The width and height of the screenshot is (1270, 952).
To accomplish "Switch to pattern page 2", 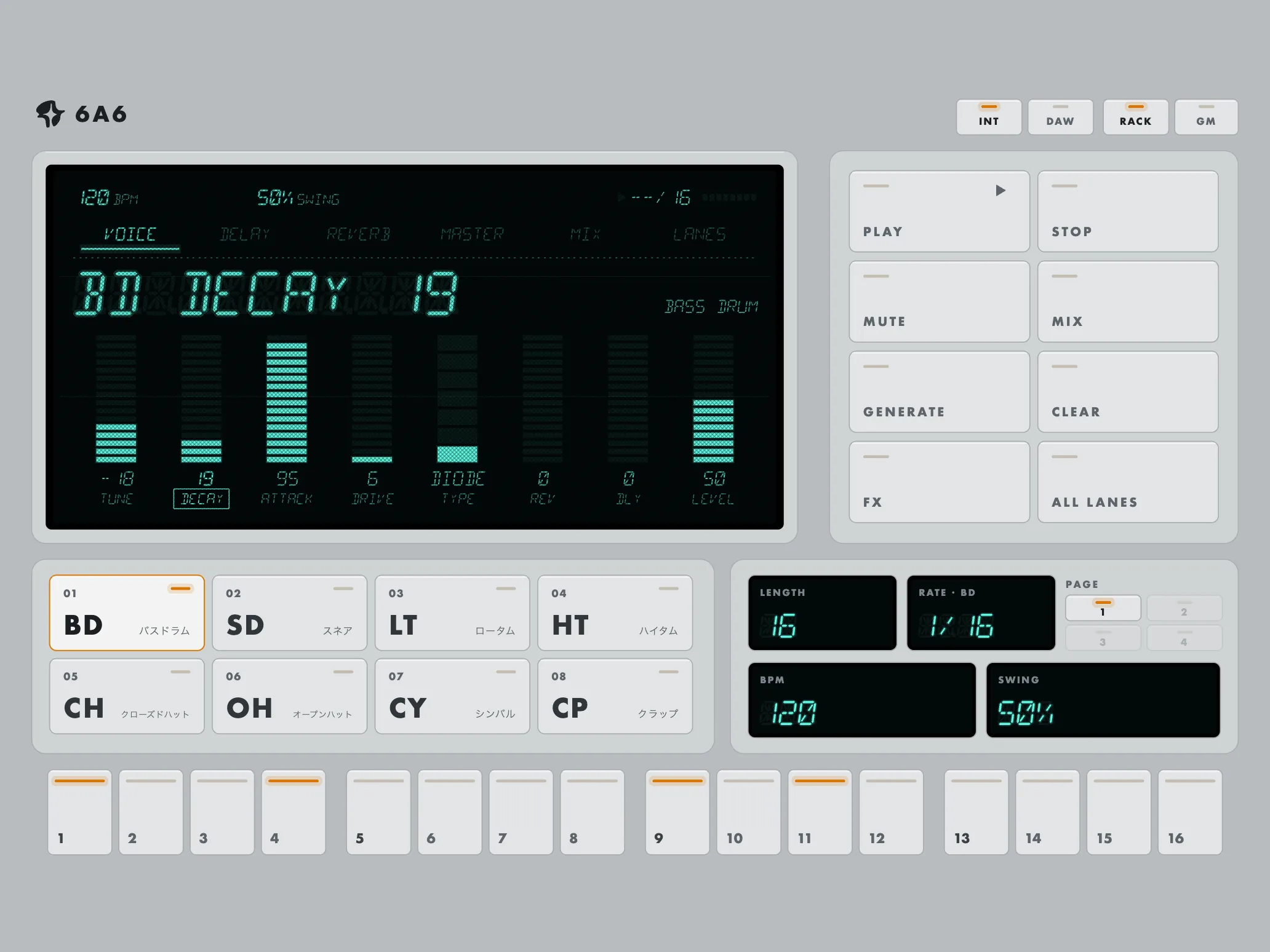I will coord(1184,608).
